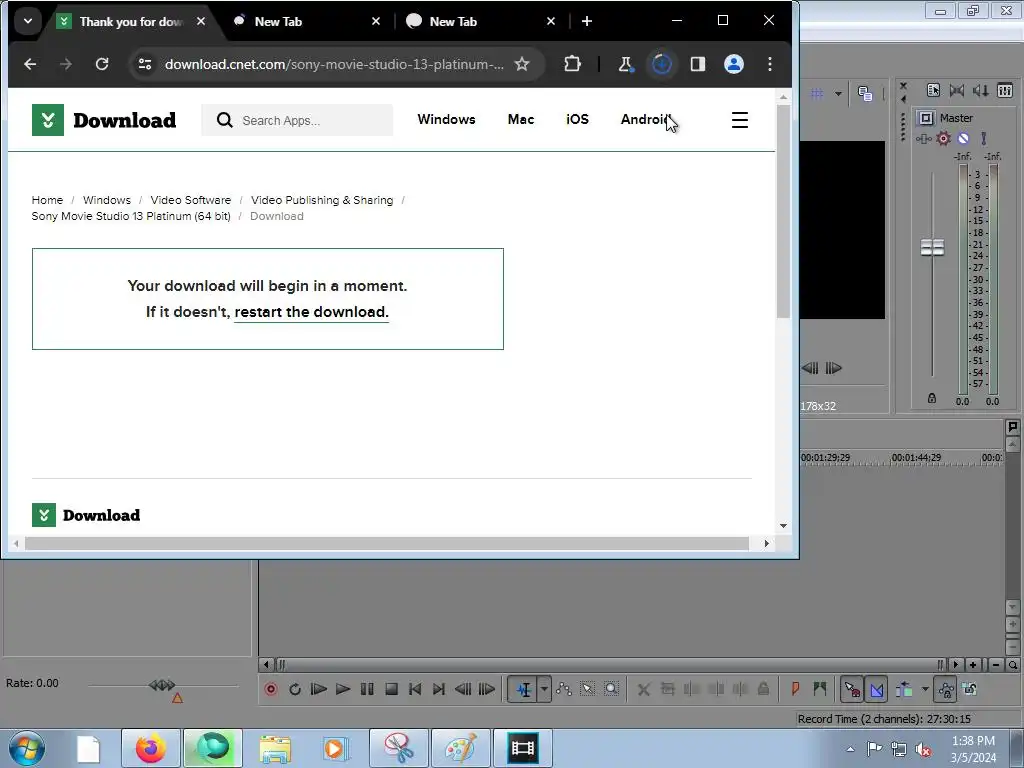
Task: Toggle Auto Ripple icon
Action: point(904,689)
